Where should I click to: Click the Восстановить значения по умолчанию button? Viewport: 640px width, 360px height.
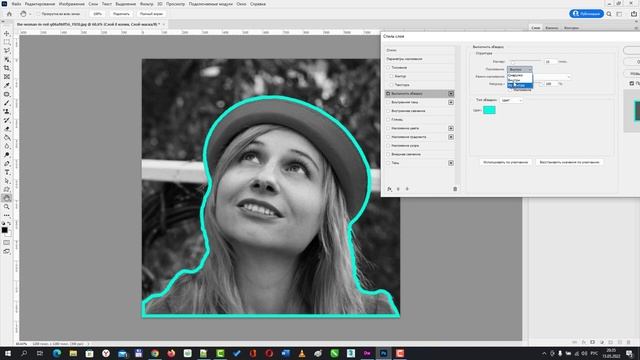(569, 162)
